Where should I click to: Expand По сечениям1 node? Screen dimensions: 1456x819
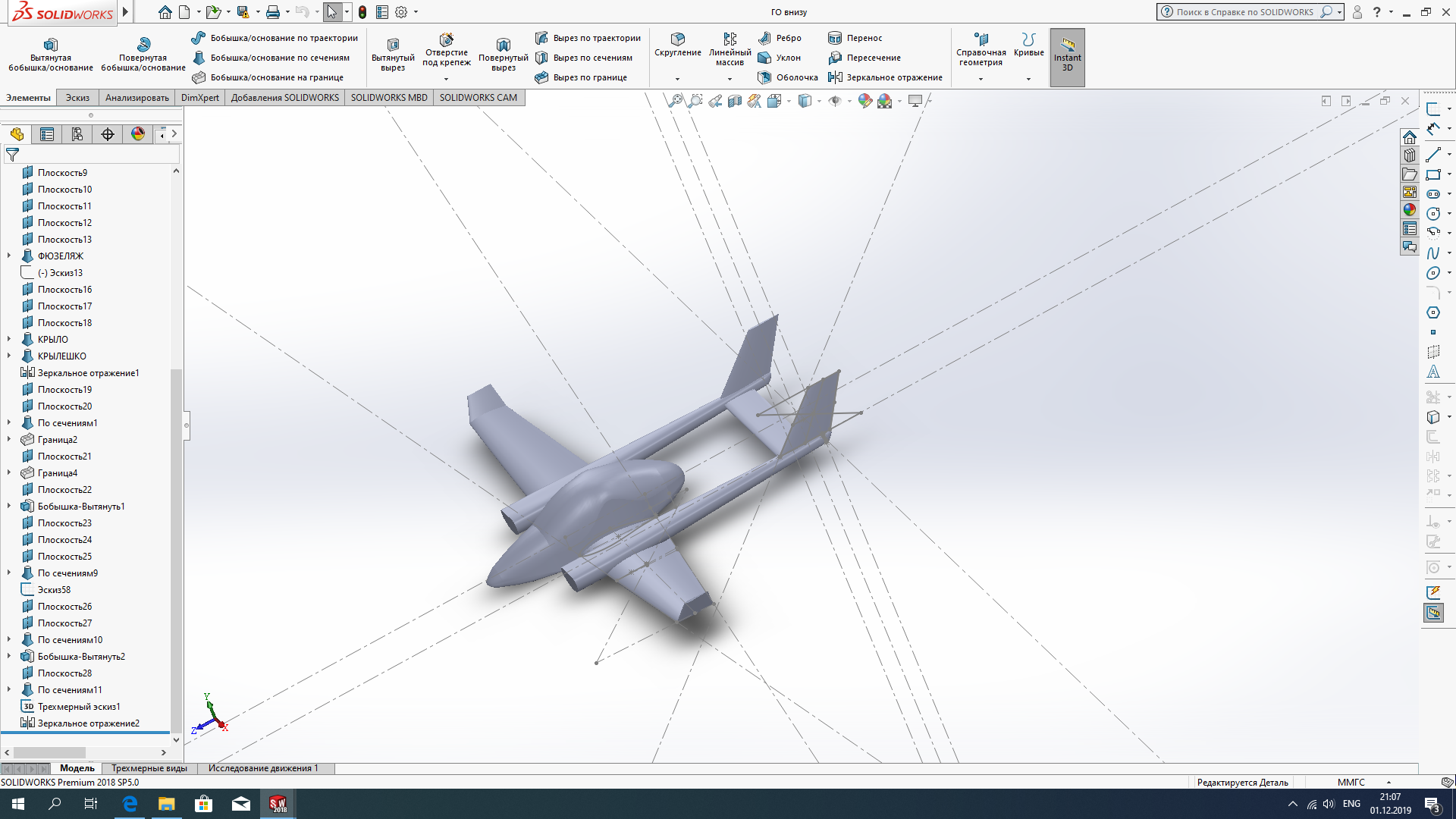[x=9, y=423]
